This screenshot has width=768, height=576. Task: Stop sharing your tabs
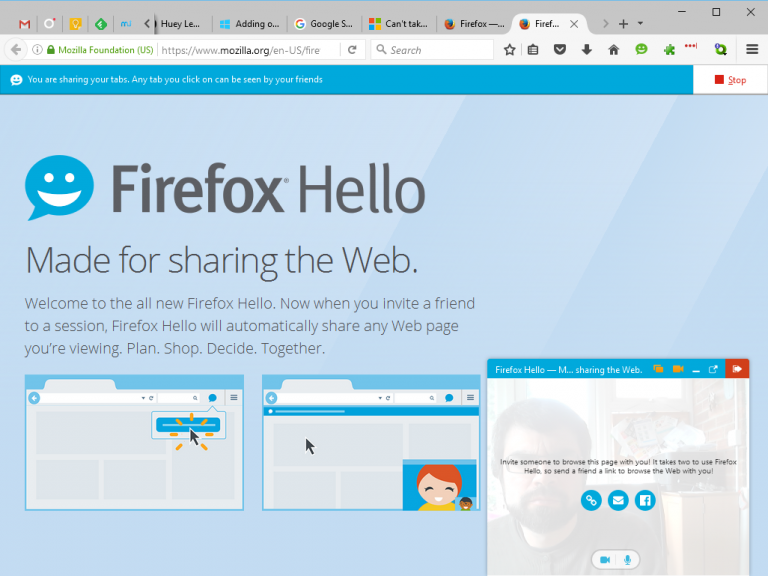pyautogui.click(x=730, y=80)
